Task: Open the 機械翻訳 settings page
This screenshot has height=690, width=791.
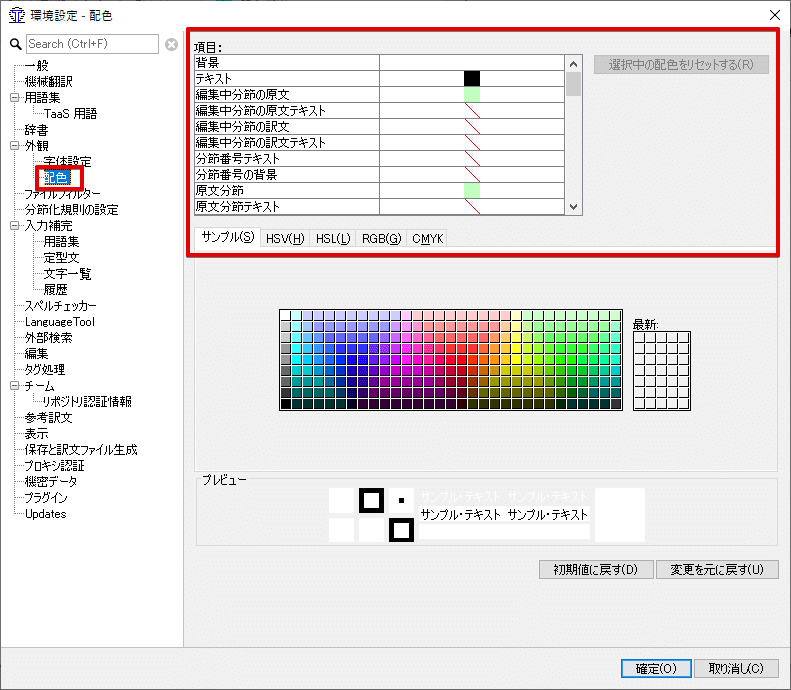Action: pyautogui.click(x=49, y=82)
